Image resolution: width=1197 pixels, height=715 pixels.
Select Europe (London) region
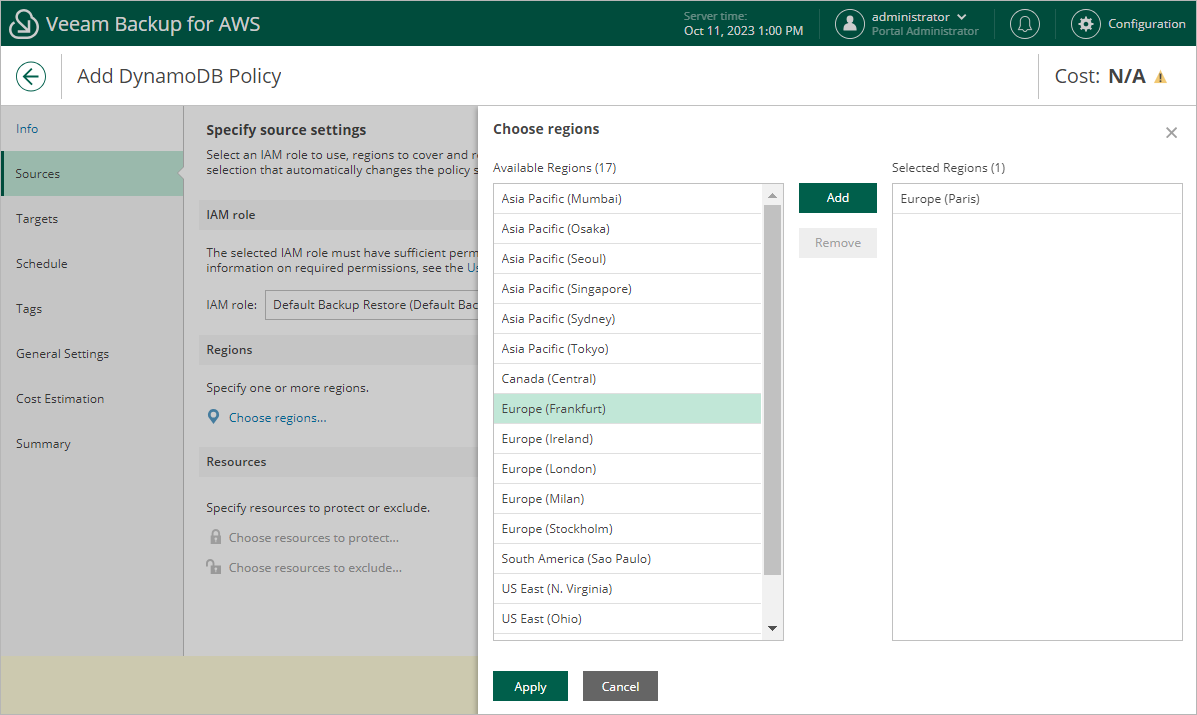pyautogui.click(x=628, y=469)
